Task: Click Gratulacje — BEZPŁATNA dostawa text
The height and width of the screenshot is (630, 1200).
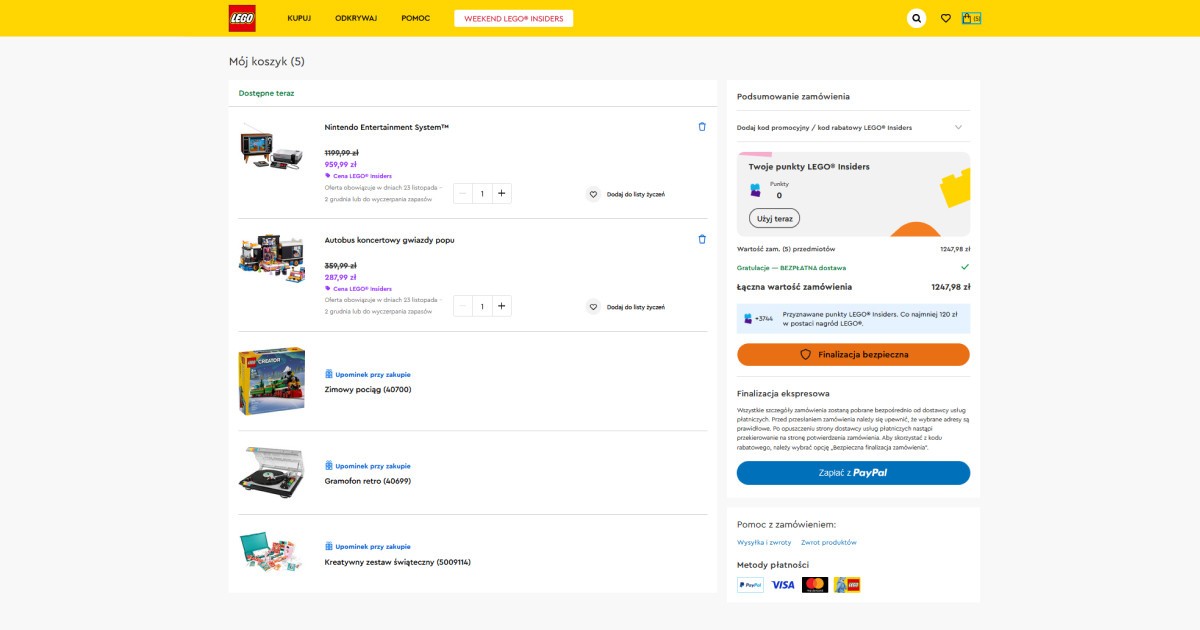Action: (x=792, y=268)
